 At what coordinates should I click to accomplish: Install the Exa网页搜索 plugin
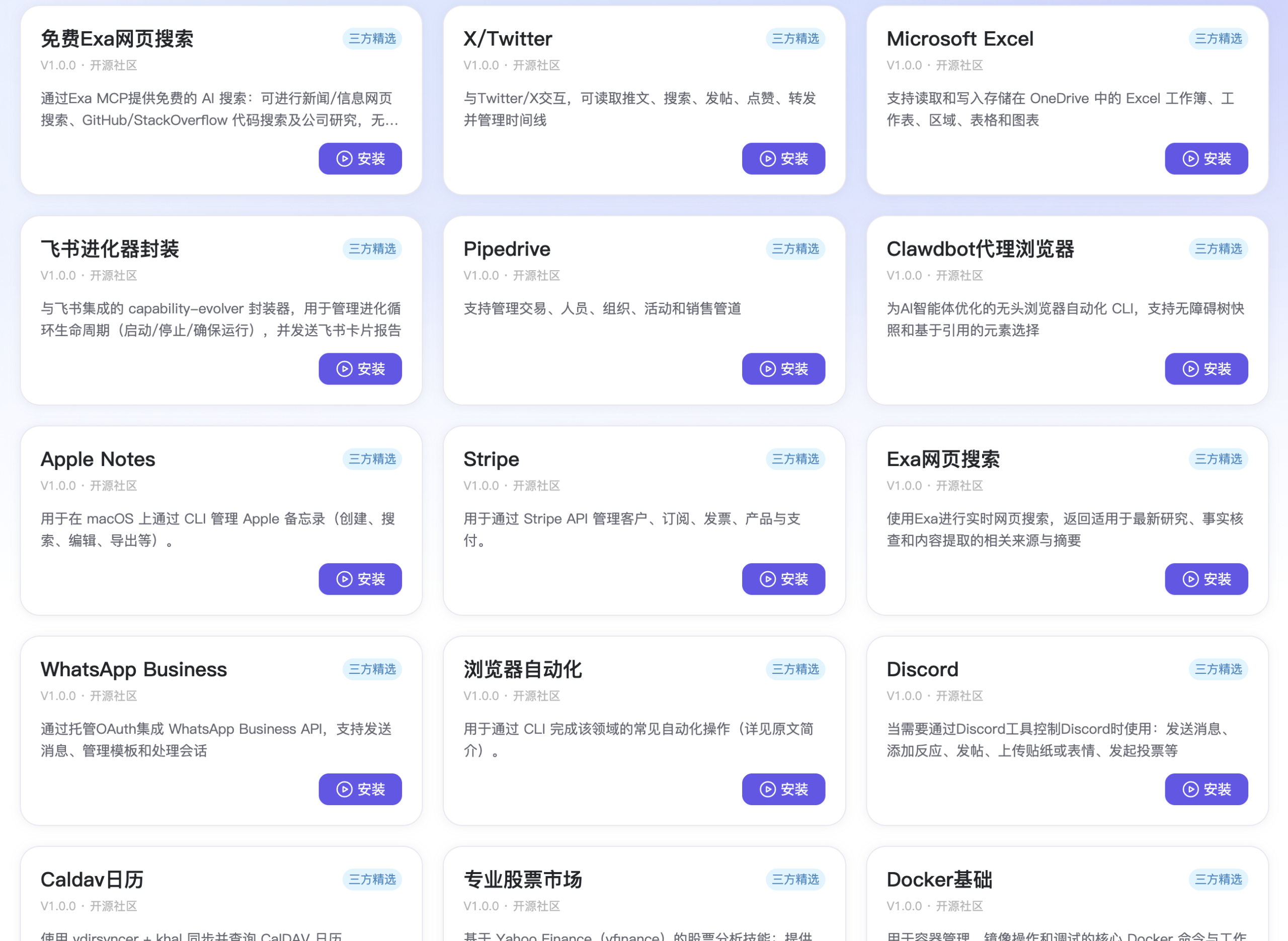click(1206, 579)
